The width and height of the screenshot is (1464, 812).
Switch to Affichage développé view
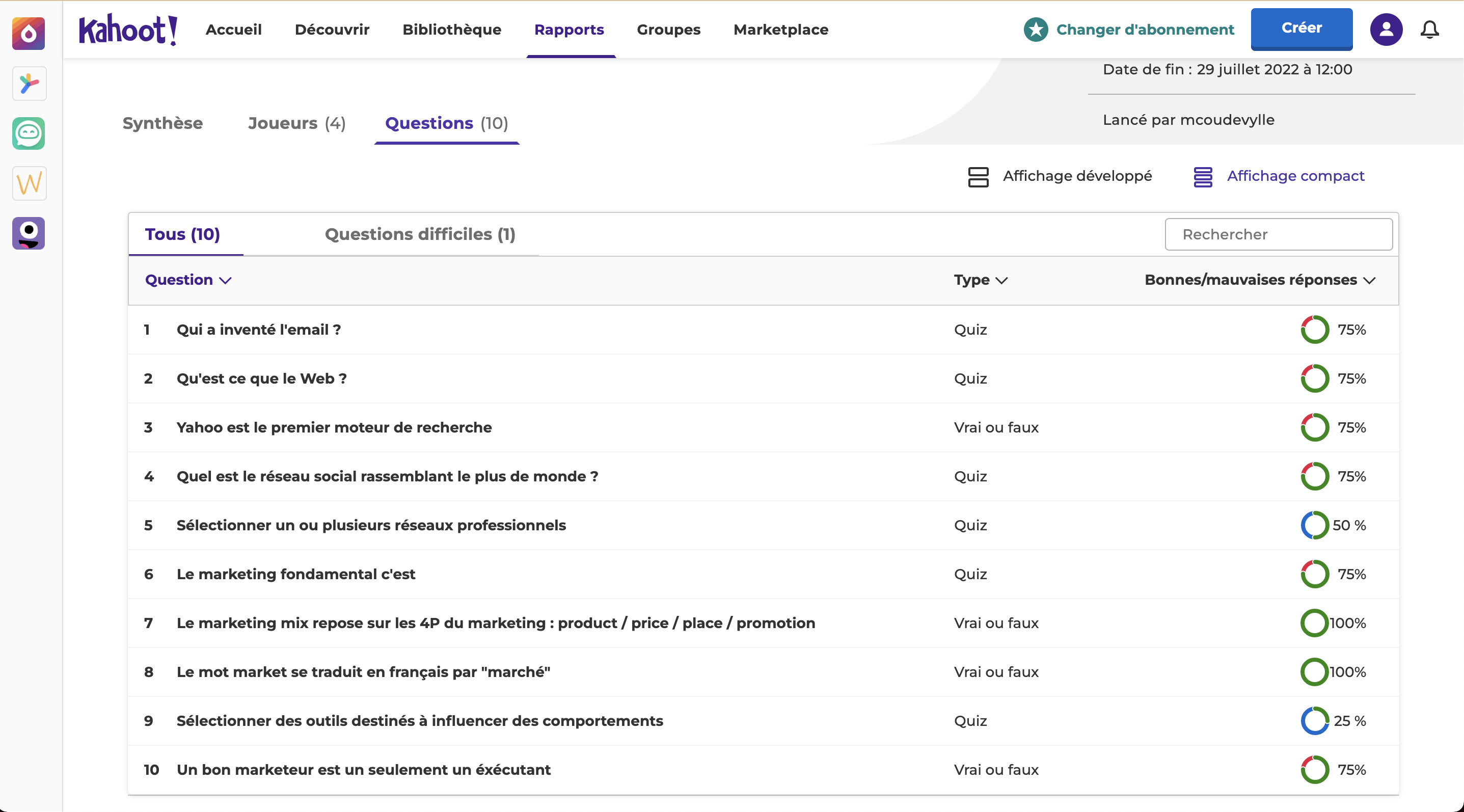1060,176
